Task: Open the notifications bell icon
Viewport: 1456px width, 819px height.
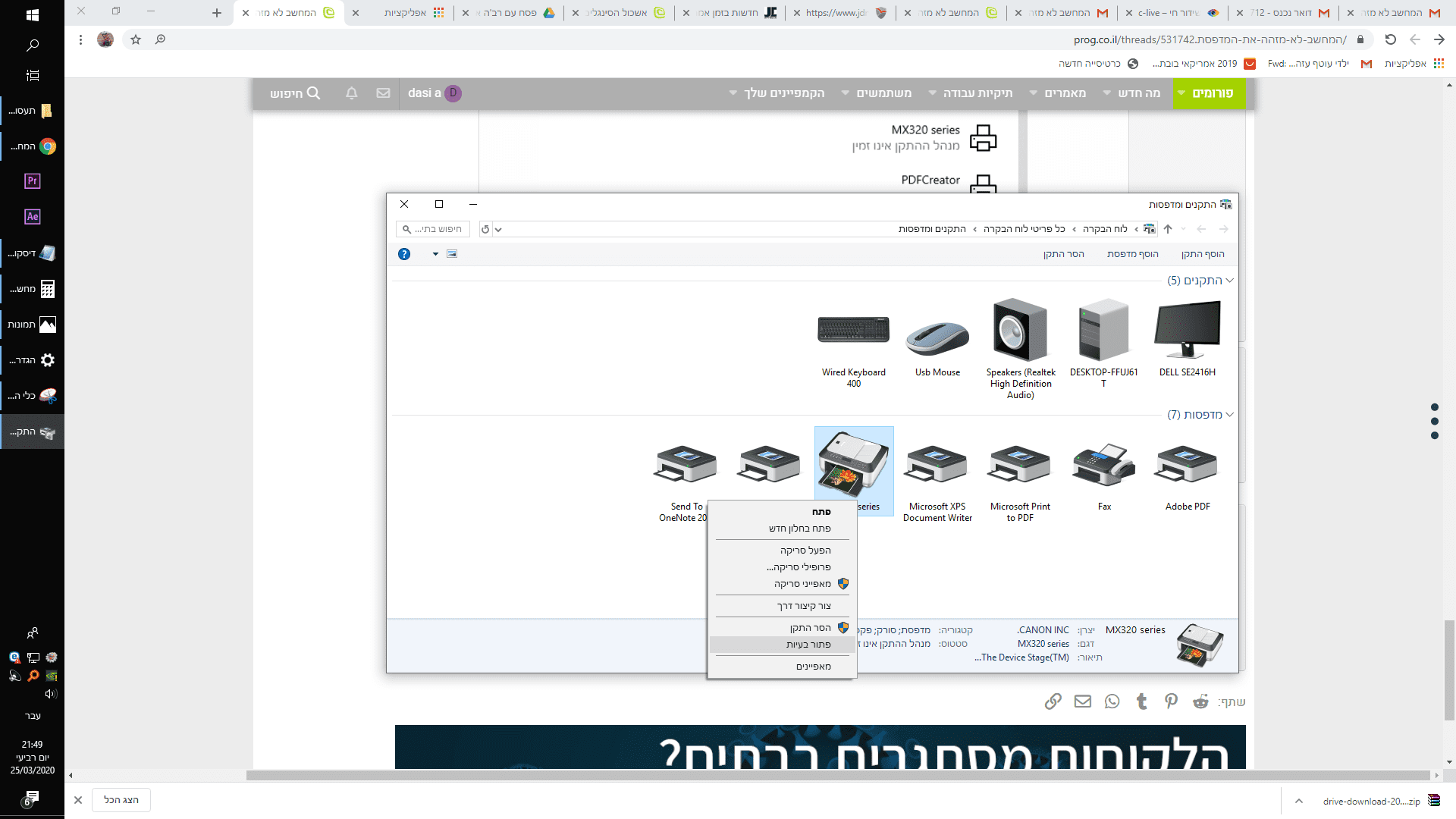Action: 351,93
